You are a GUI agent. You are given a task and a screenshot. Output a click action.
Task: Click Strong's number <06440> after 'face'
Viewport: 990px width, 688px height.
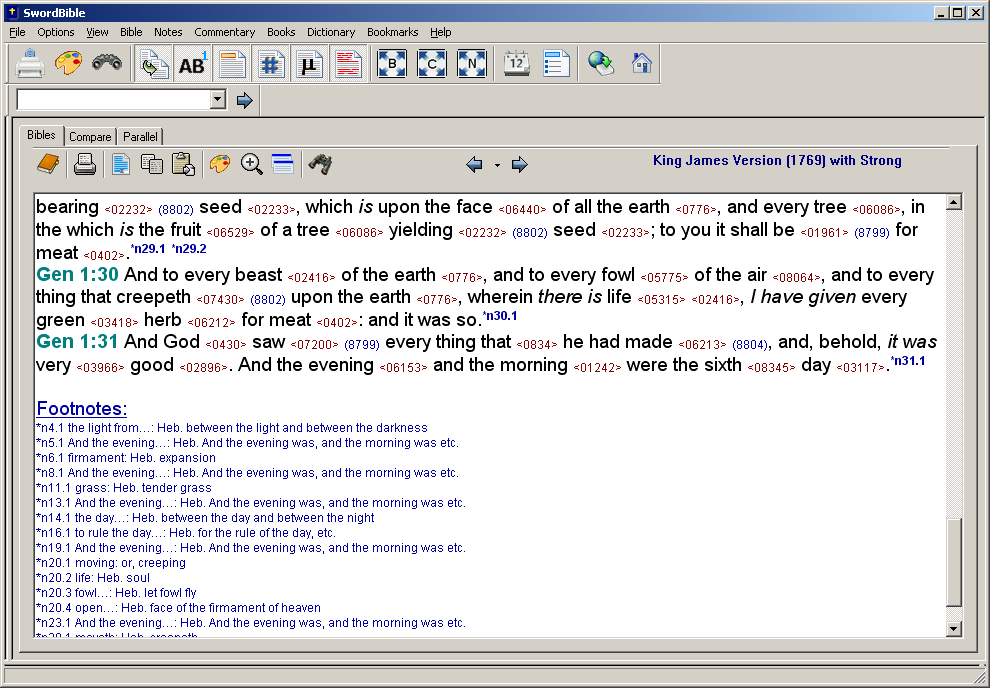click(x=522, y=210)
